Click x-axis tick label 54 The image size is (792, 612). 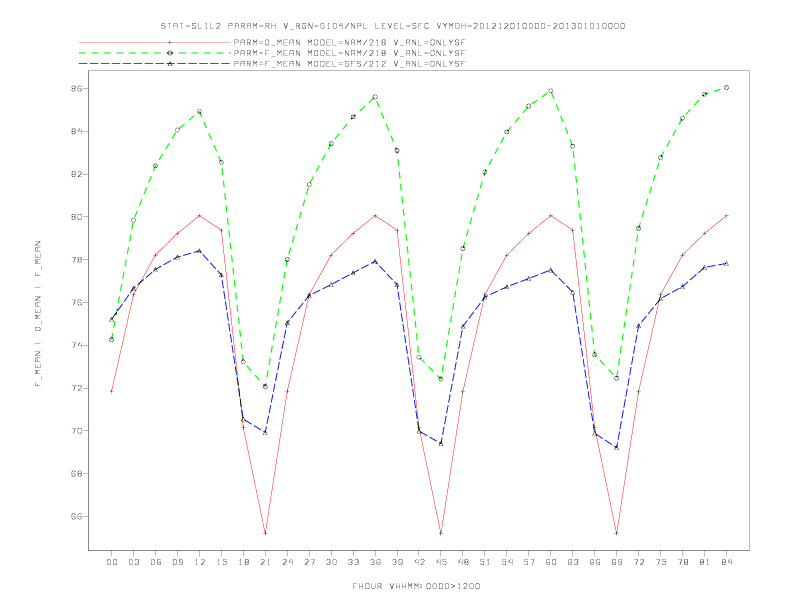pos(507,562)
